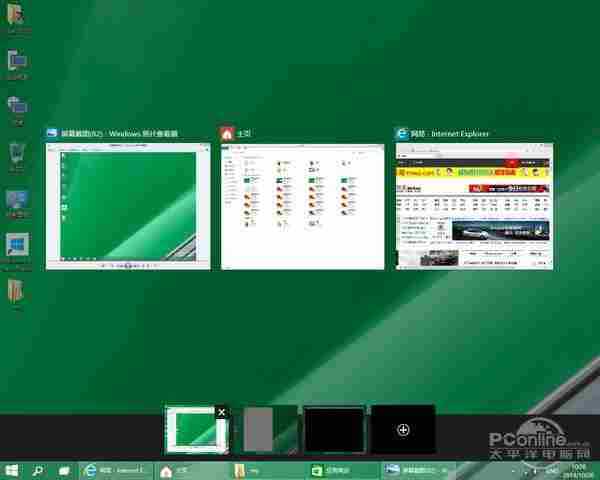
Task: Select the Internet Explorer window preview
Action: (473, 206)
